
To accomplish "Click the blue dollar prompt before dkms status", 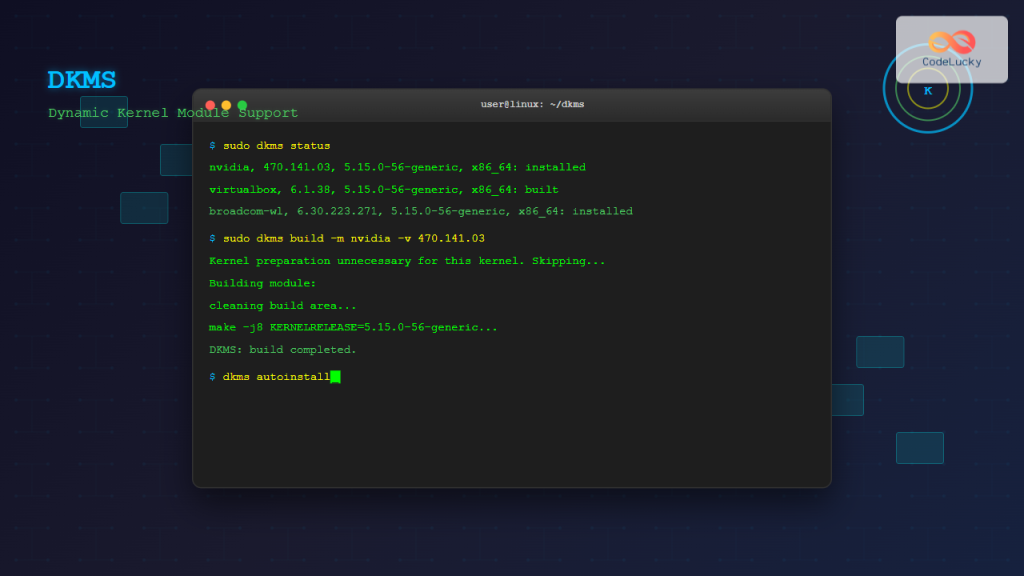I will point(211,145).
